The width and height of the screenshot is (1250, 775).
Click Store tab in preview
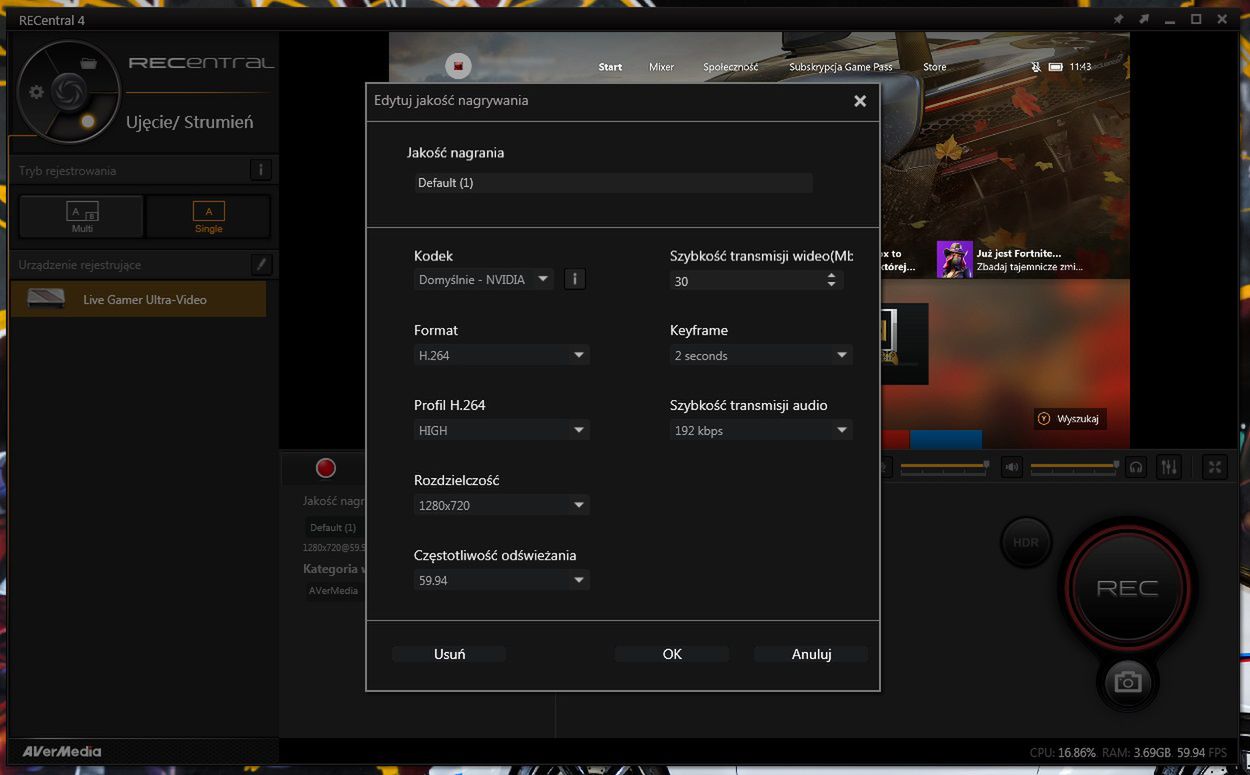pyautogui.click(x=934, y=67)
